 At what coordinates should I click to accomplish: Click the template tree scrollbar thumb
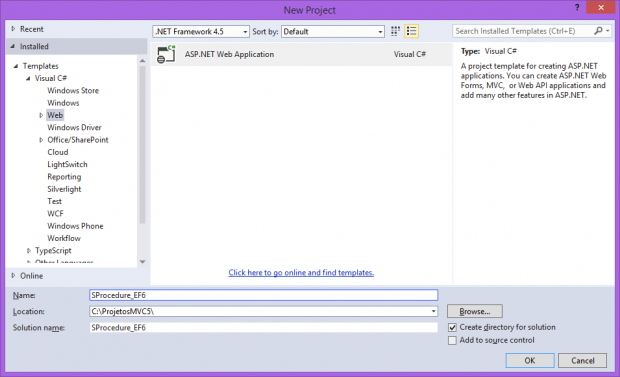[x=143, y=144]
